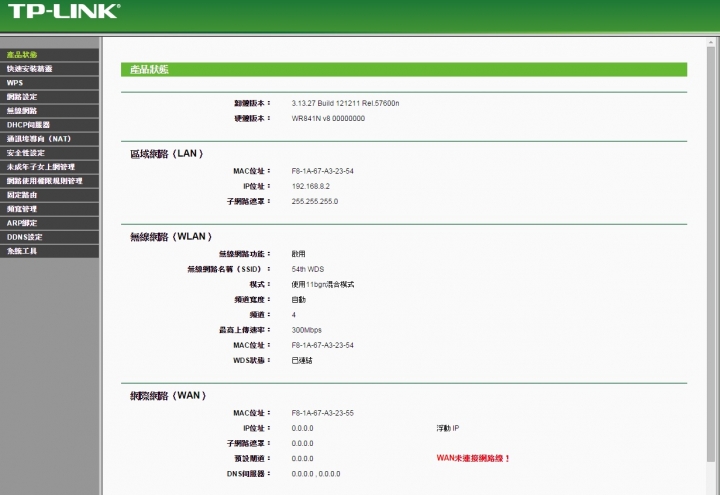Viewport: 720px width, 495px height.
Task: Click the 無線網路名稱 (SSID) label
Action: coord(229,269)
